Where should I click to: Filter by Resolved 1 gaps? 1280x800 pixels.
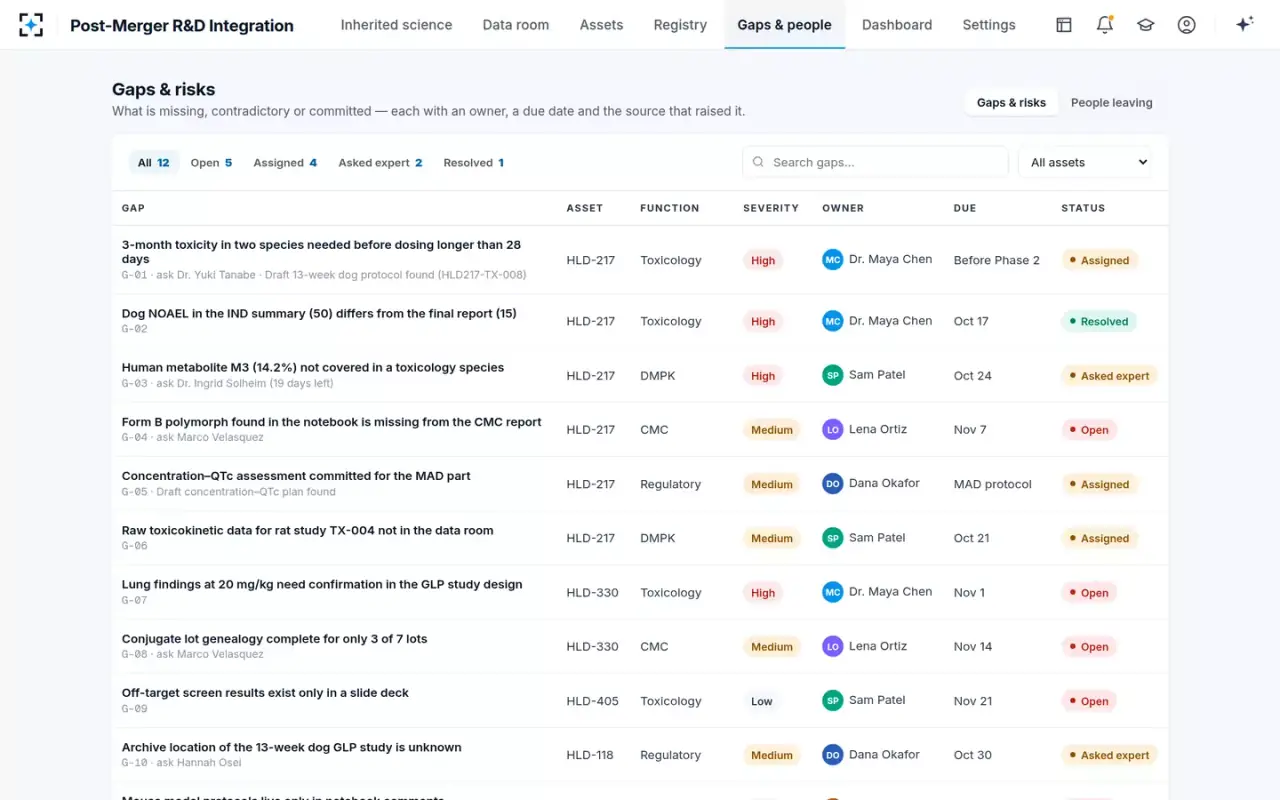tap(473, 163)
